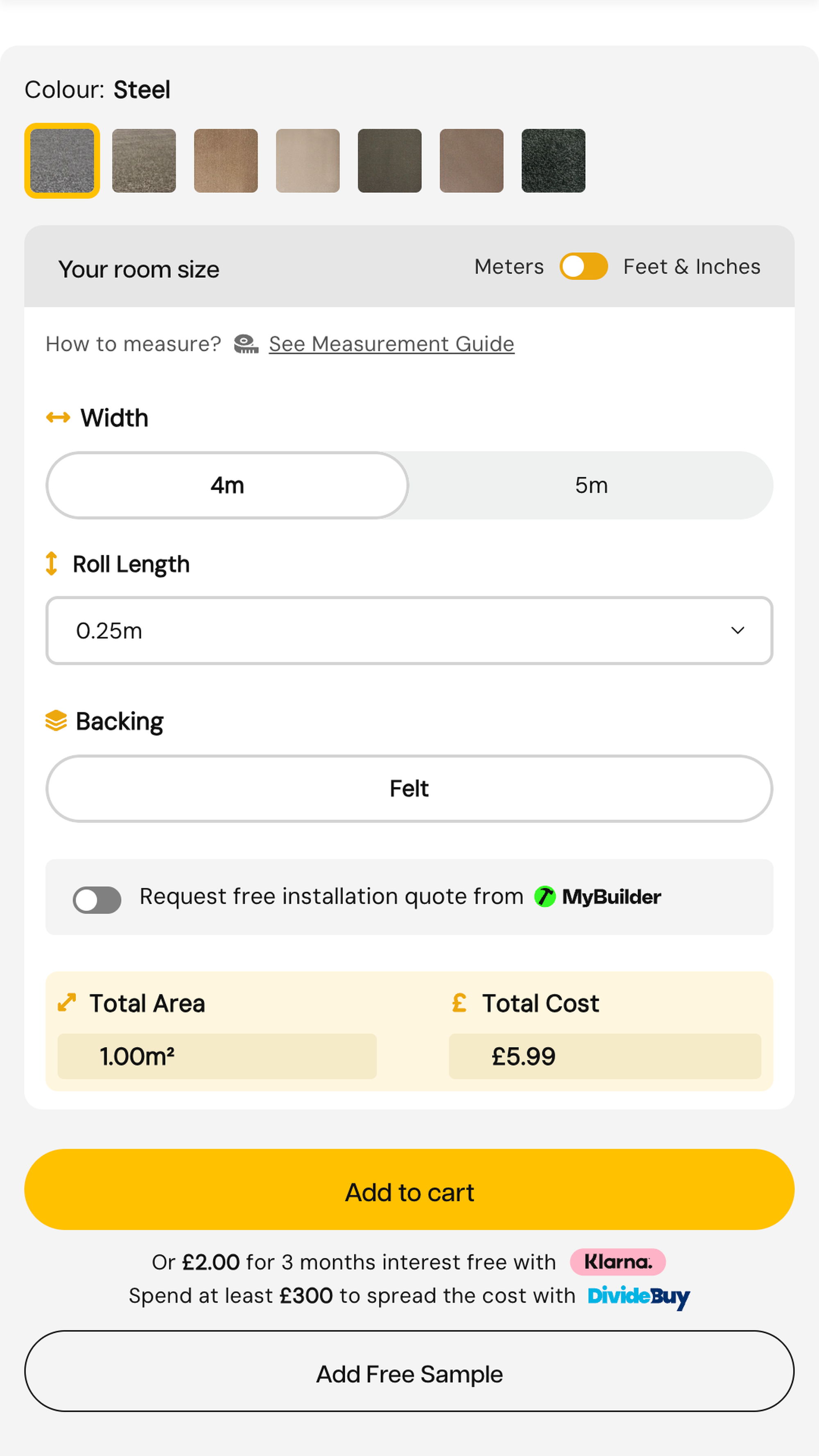This screenshot has height=1456, width=819.
Task: Click the tape measure icon beside Measurement Guide
Action: coord(247,344)
